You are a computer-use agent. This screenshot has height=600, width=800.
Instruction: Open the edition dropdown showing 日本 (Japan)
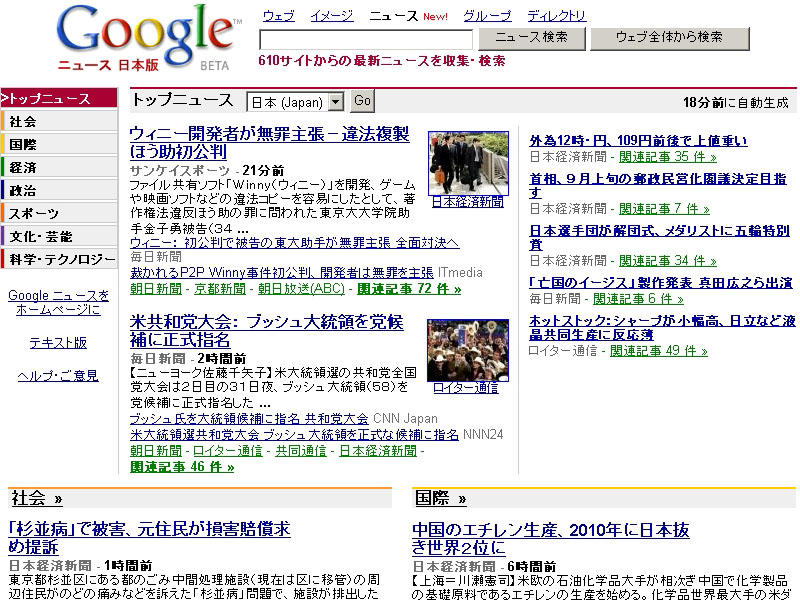(x=295, y=102)
